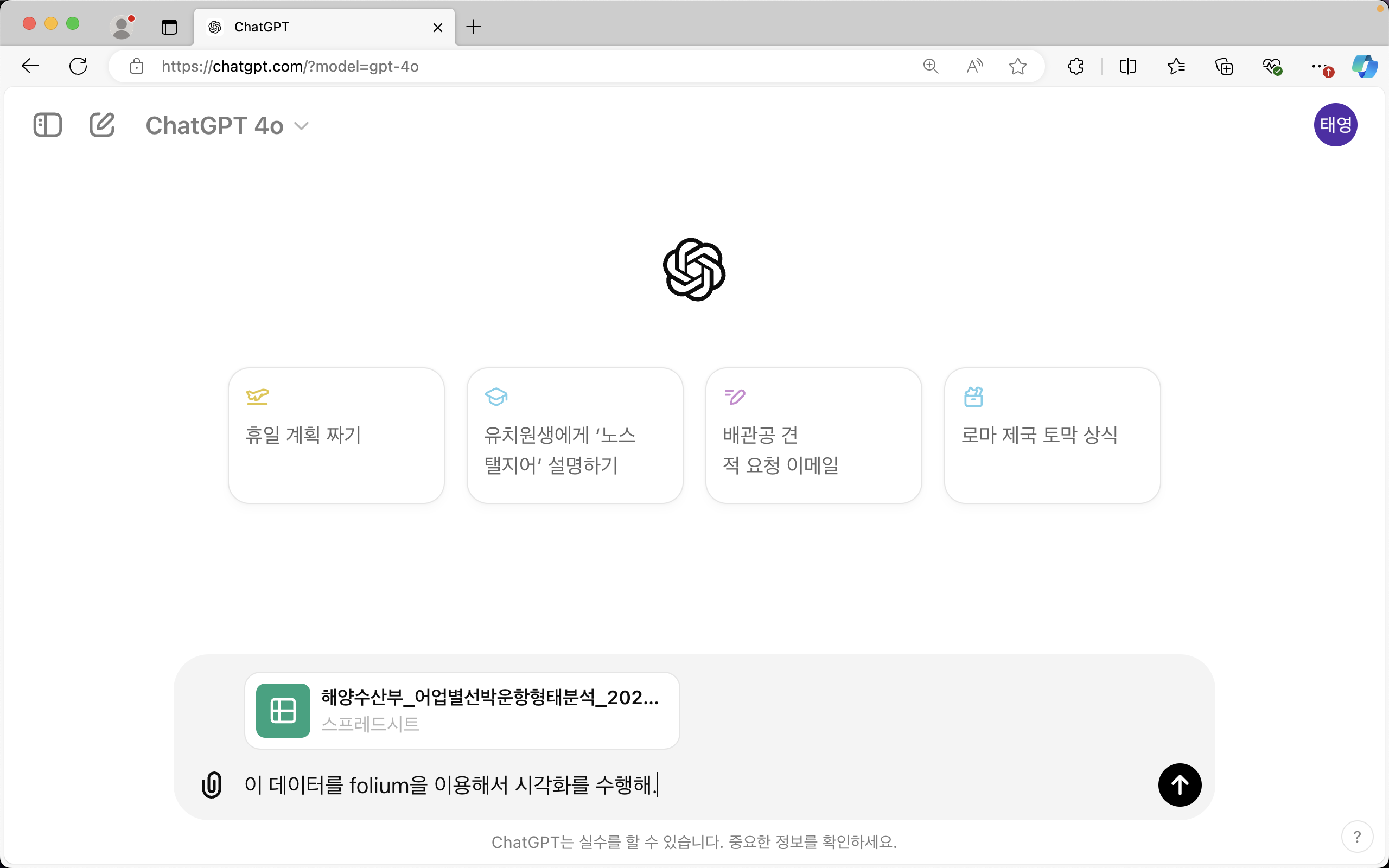Open the Collections icon
The width and height of the screenshot is (1389, 868).
point(1224,67)
